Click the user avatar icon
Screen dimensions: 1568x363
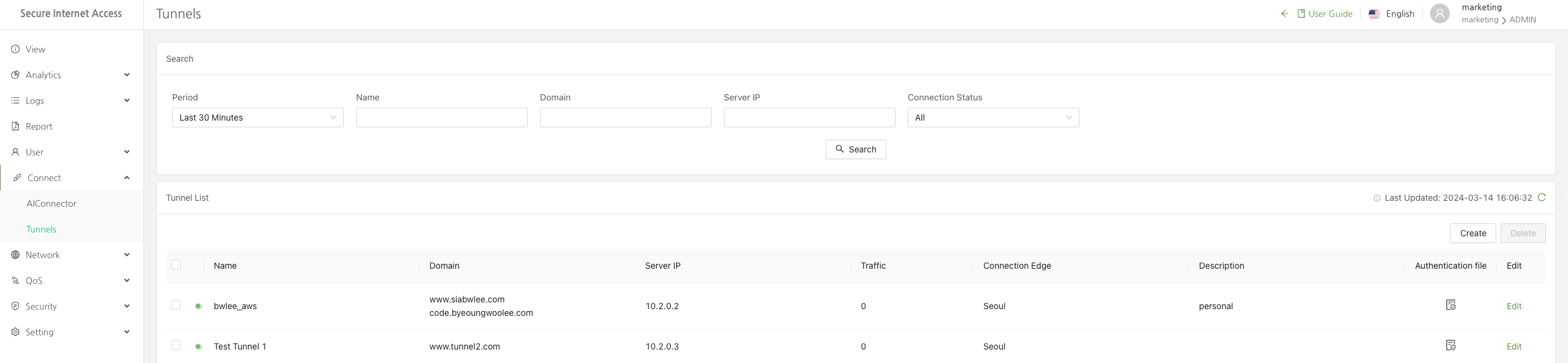pos(1439,13)
